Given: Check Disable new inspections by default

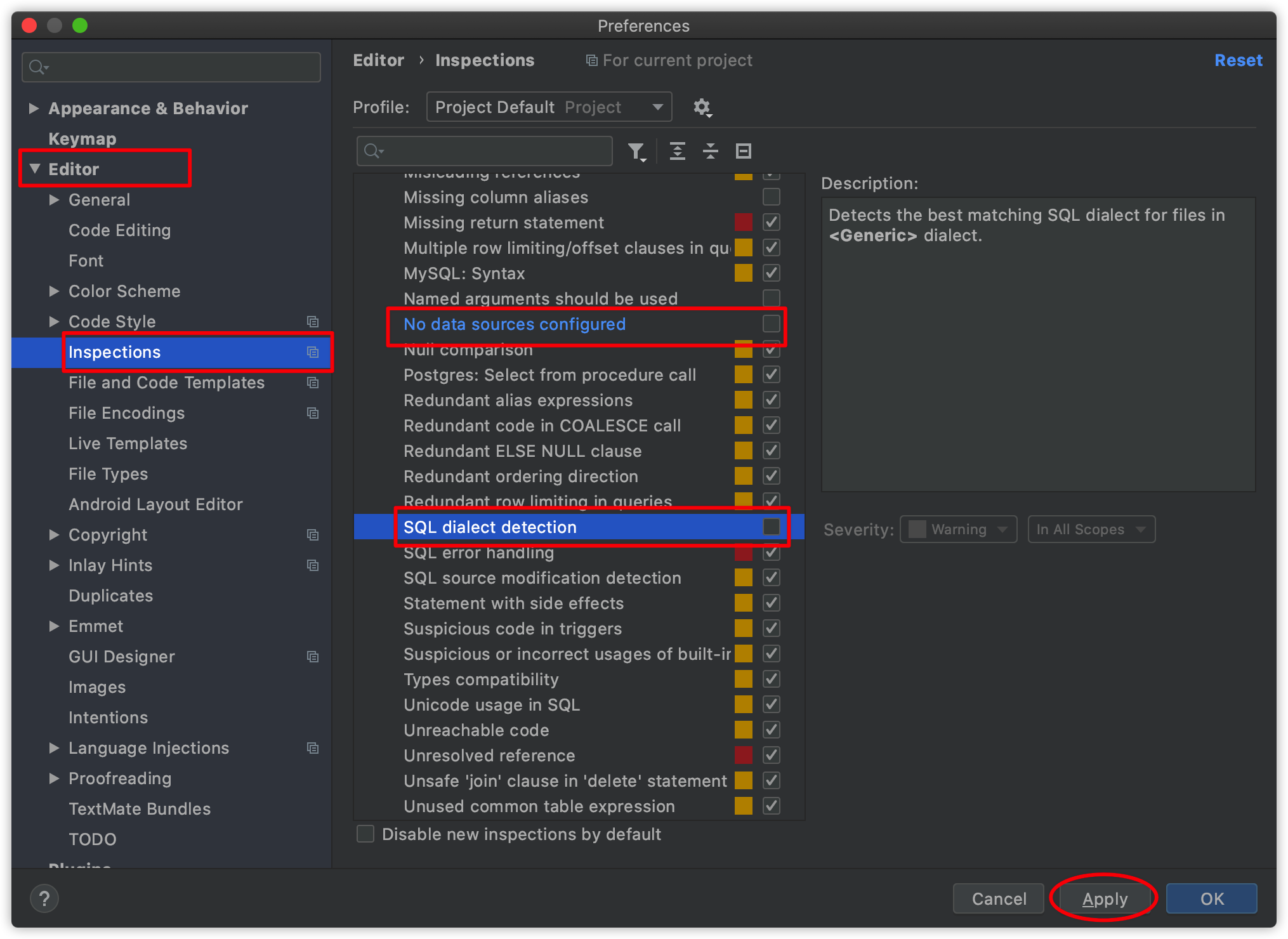Looking at the screenshot, I should pos(365,834).
